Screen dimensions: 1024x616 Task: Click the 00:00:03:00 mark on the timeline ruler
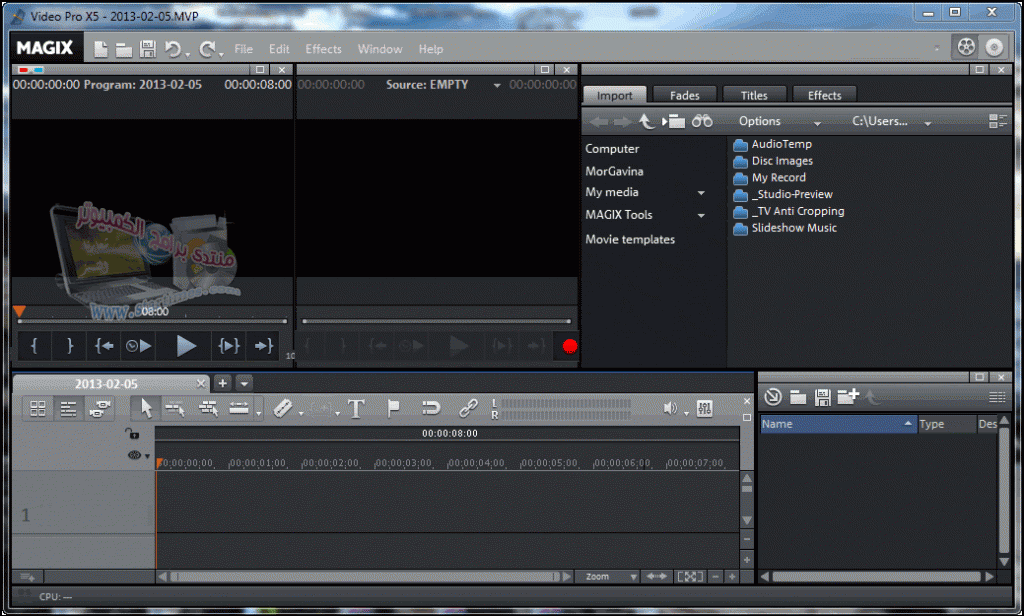[403, 463]
